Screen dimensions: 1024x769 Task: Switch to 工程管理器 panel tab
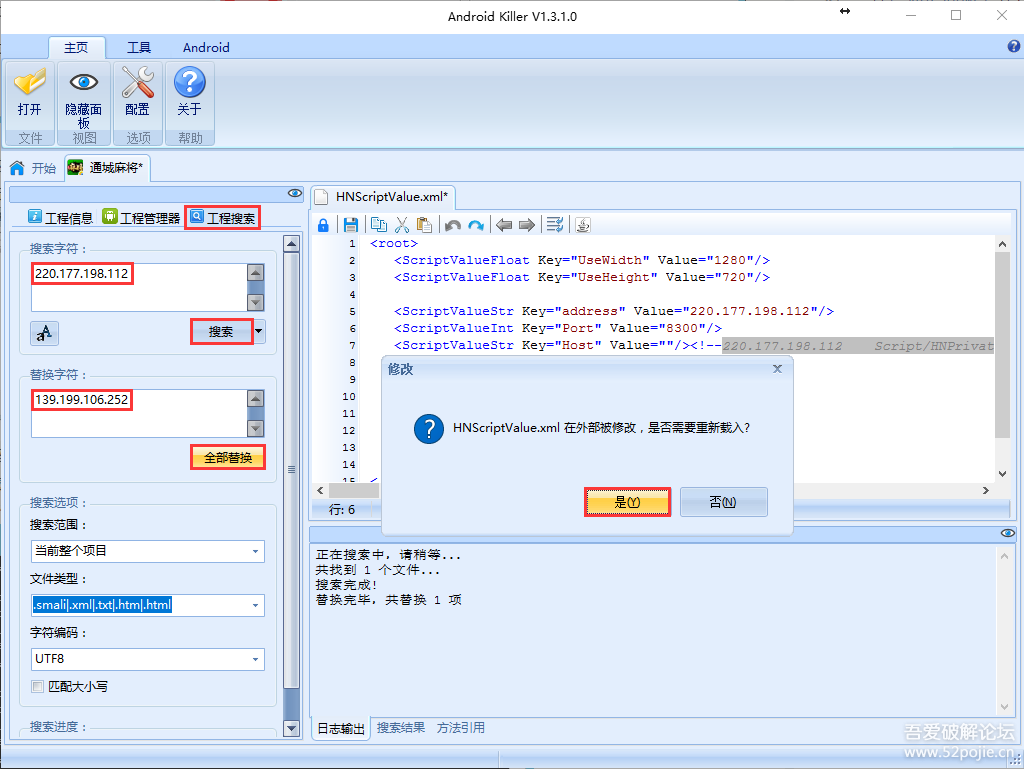[141, 218]
